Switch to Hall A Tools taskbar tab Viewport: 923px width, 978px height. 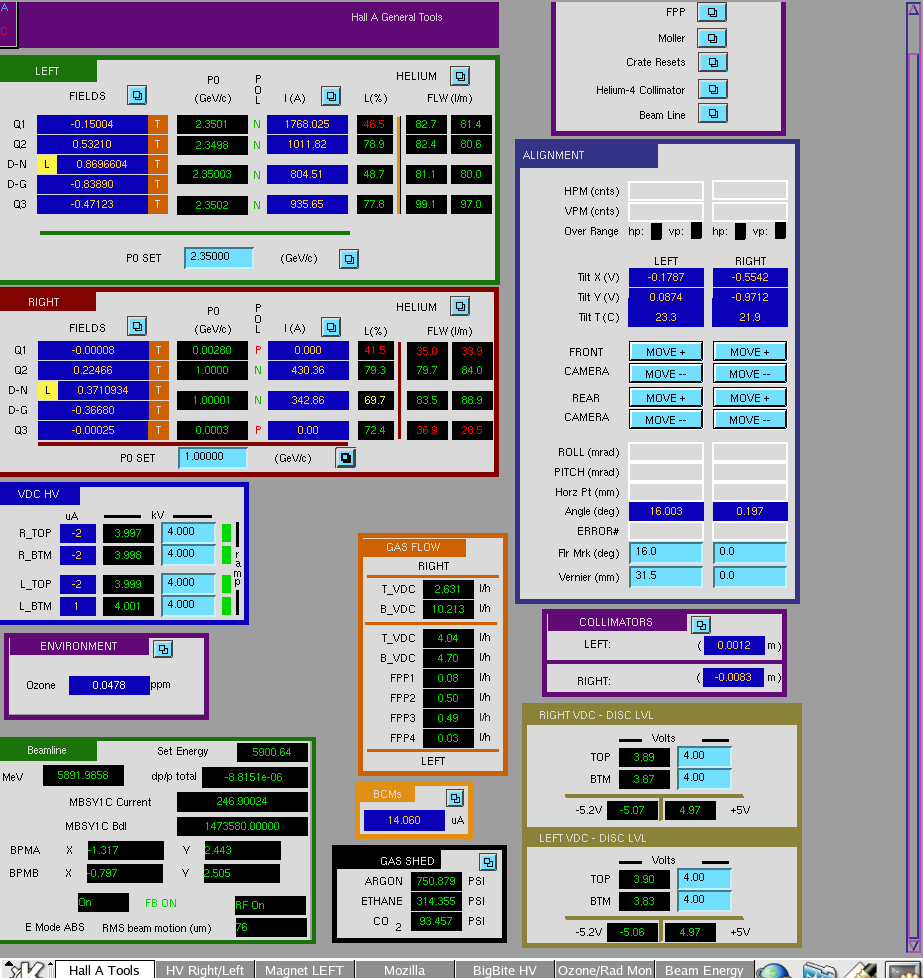(105, 970)
